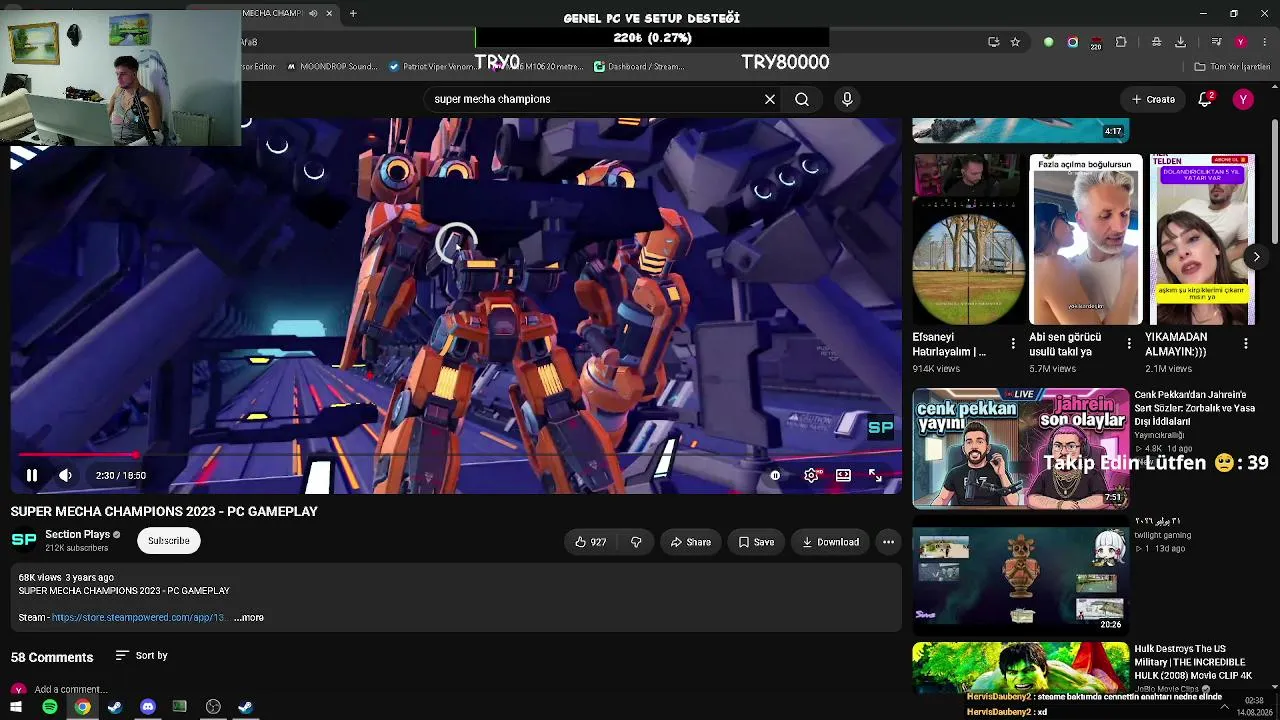
Task: Open the Section Plays channel name link
Action: (x=77, y=535)
